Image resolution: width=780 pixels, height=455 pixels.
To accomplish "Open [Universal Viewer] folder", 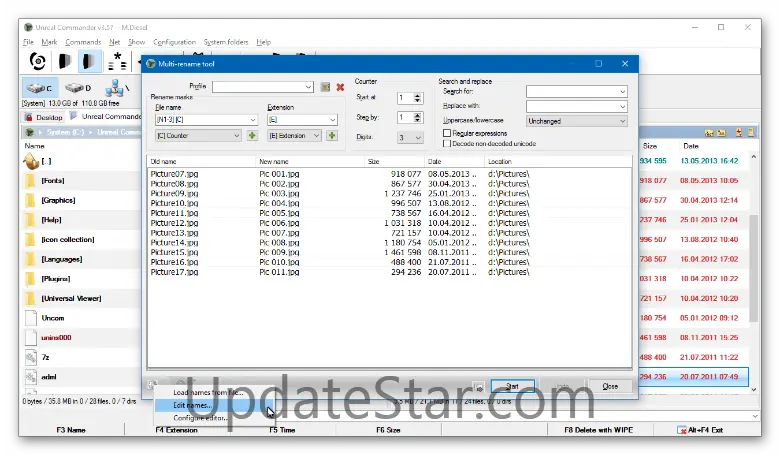I will point(71,298).
